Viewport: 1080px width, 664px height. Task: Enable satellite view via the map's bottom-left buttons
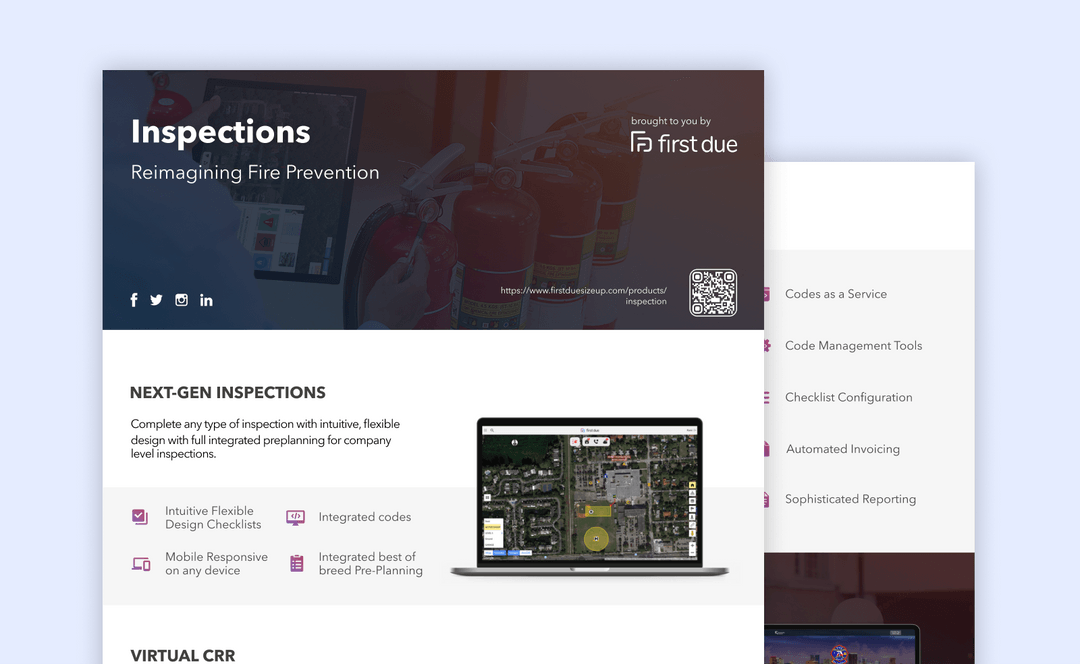(499, 552)
